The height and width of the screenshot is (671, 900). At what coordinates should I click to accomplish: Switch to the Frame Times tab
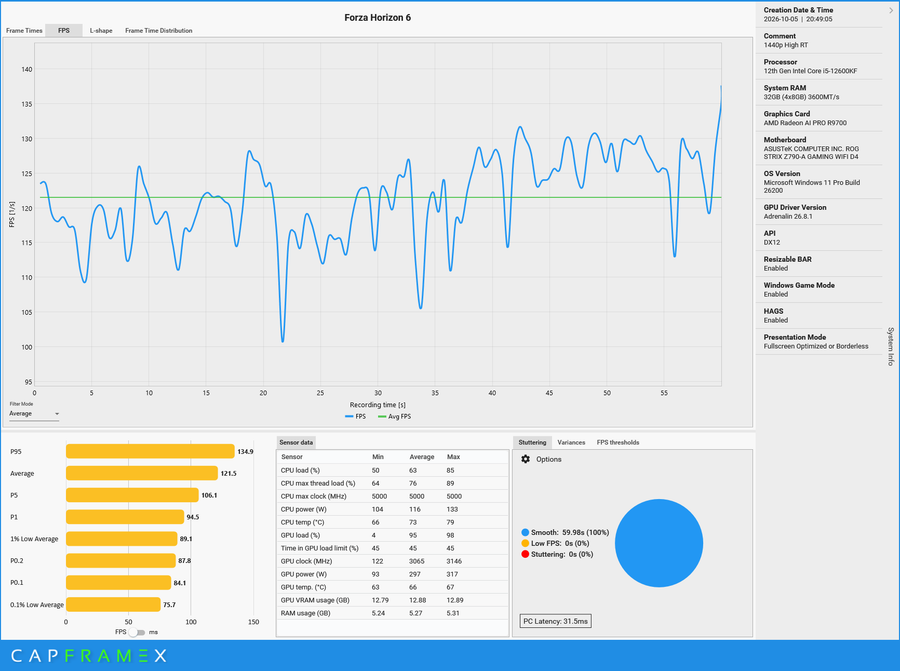pyautogui.click(x=24, y=30)
